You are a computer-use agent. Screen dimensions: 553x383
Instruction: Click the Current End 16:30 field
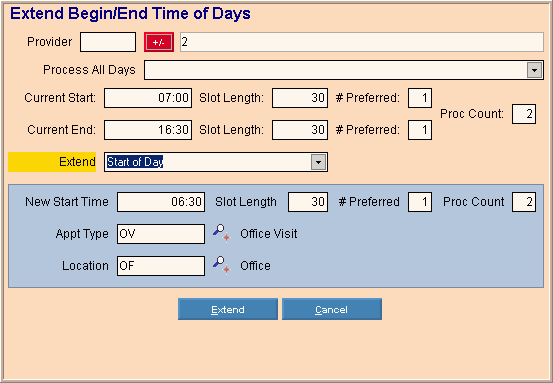tap(148, 130)
